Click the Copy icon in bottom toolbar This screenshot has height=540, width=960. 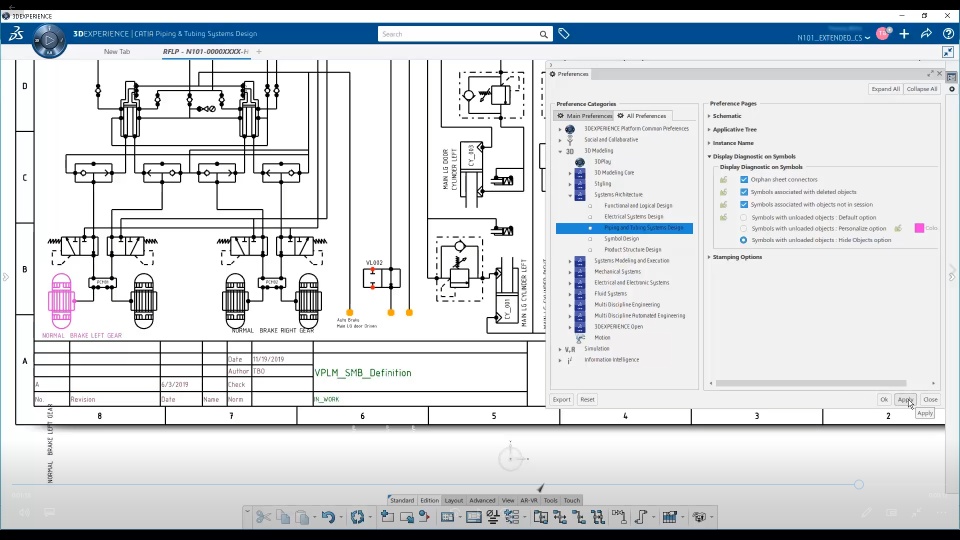[x=283, y=517]
